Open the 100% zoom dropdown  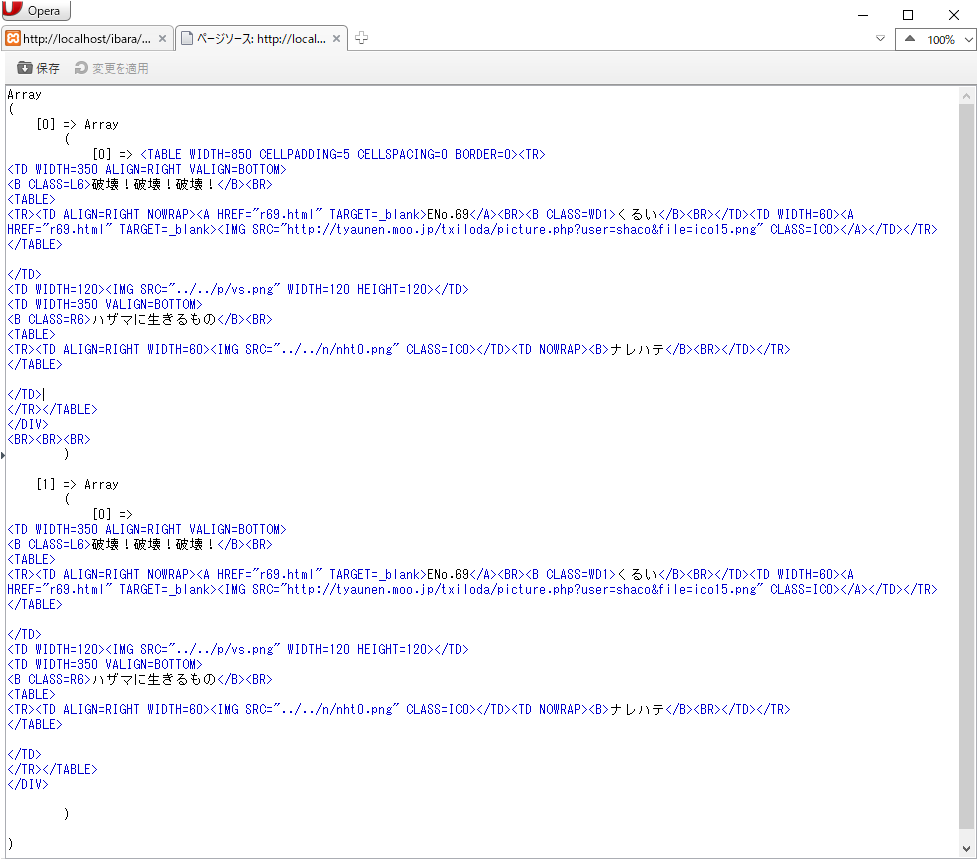(x=968, y=39)
